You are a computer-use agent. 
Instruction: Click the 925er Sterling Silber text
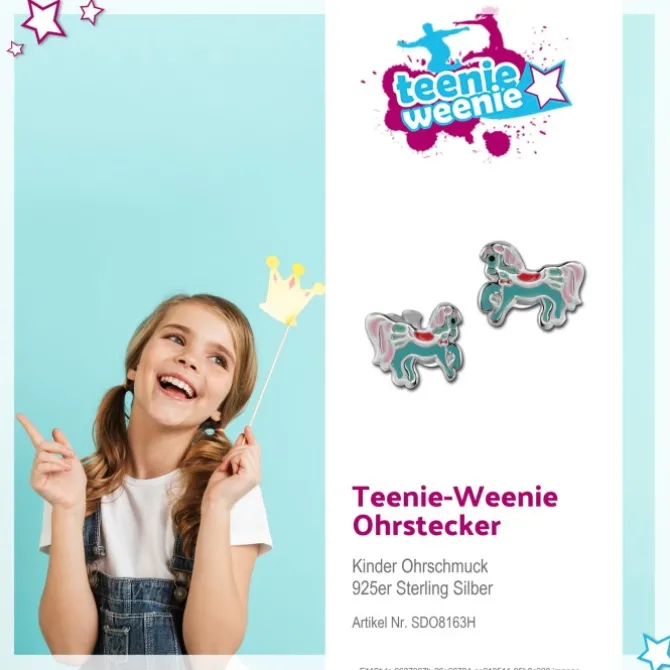[x=422, y=588]
